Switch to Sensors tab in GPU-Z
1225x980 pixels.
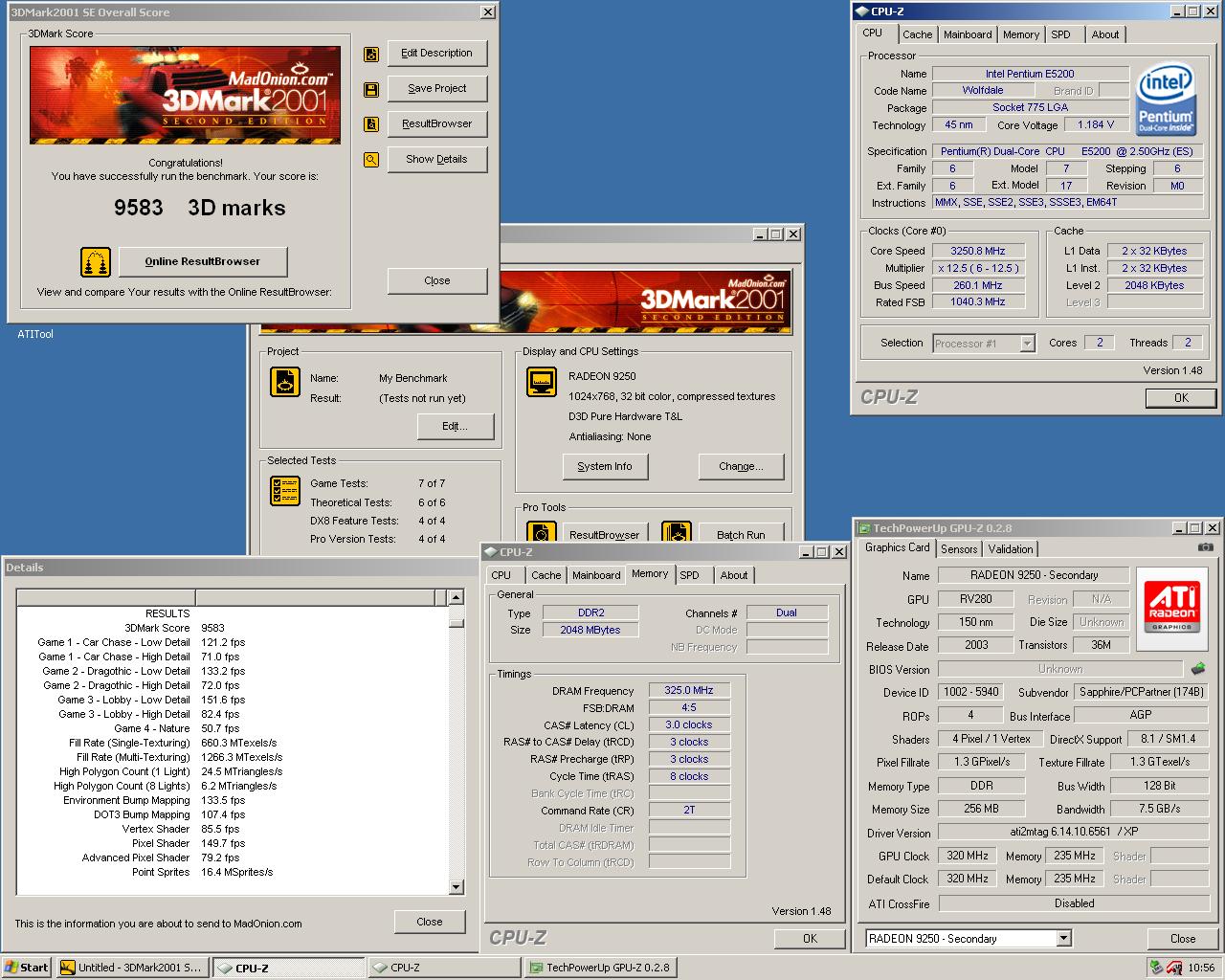959,549
